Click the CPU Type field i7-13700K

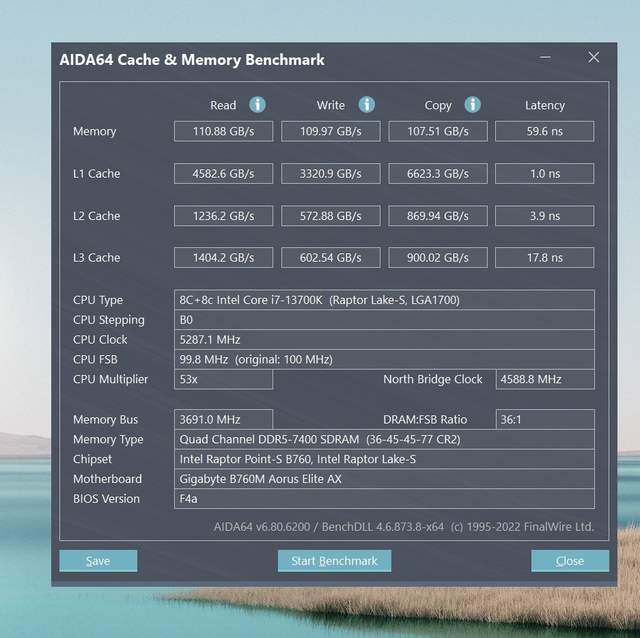click(x=384, y=300)
